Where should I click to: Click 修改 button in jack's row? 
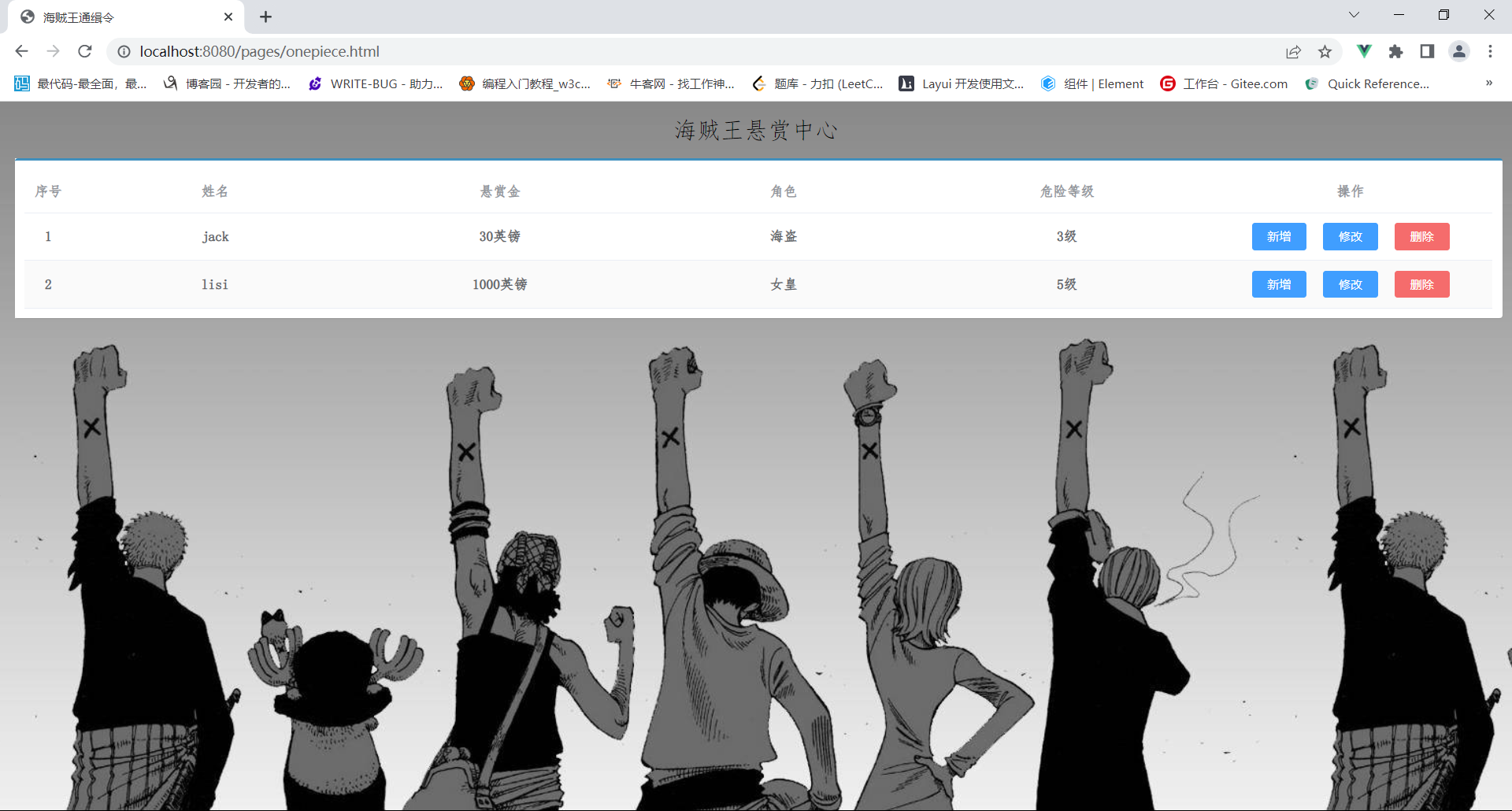pyautogui.click(x=1351, y=236)
